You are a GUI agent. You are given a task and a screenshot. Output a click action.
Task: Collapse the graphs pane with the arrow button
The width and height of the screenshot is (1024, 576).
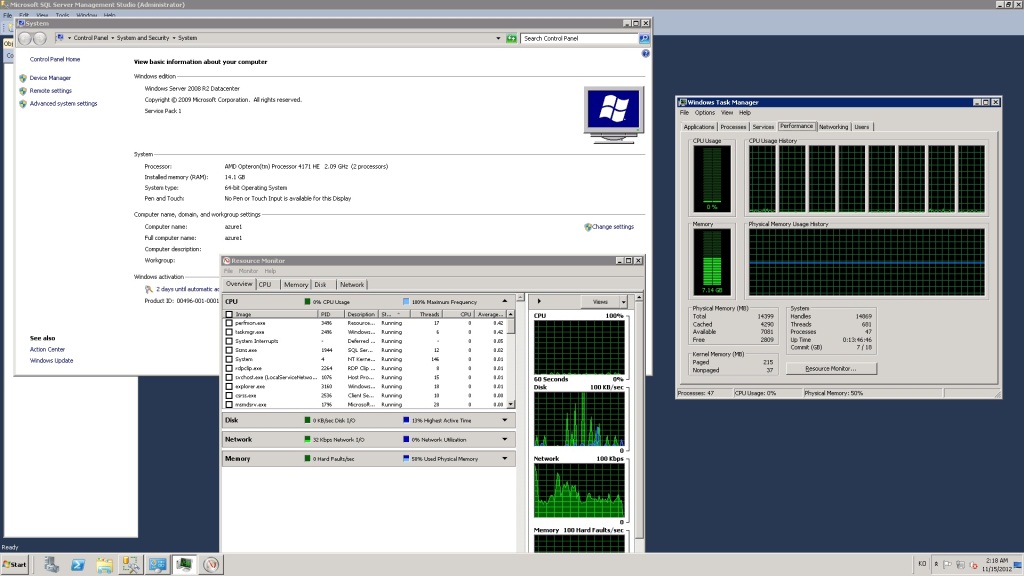click(539, 302)
